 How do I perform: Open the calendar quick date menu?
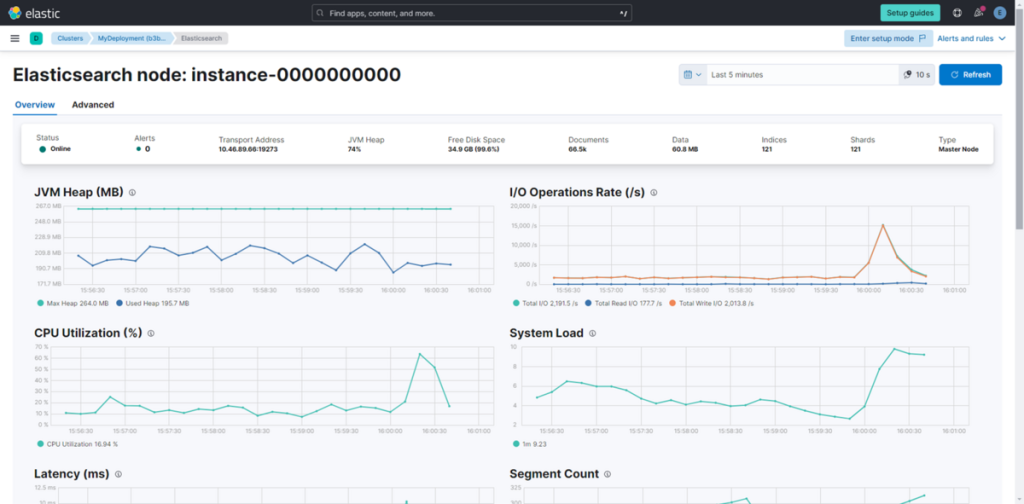[691, 75]
